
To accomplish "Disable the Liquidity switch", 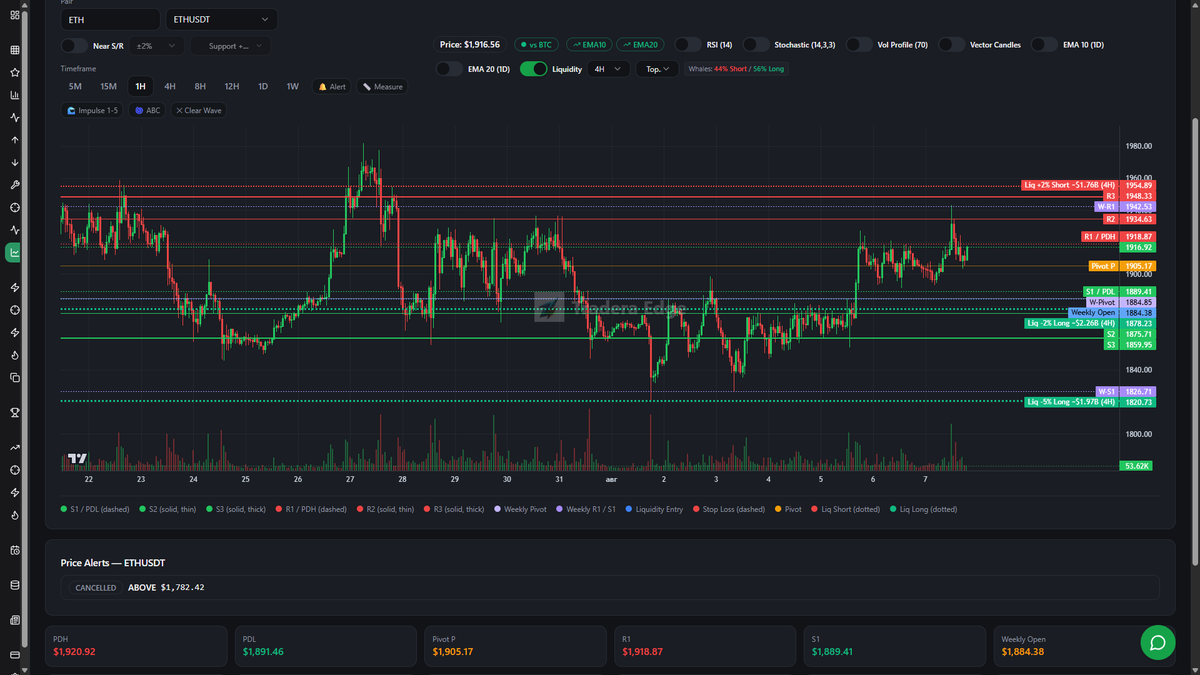I will coord(534,69).
